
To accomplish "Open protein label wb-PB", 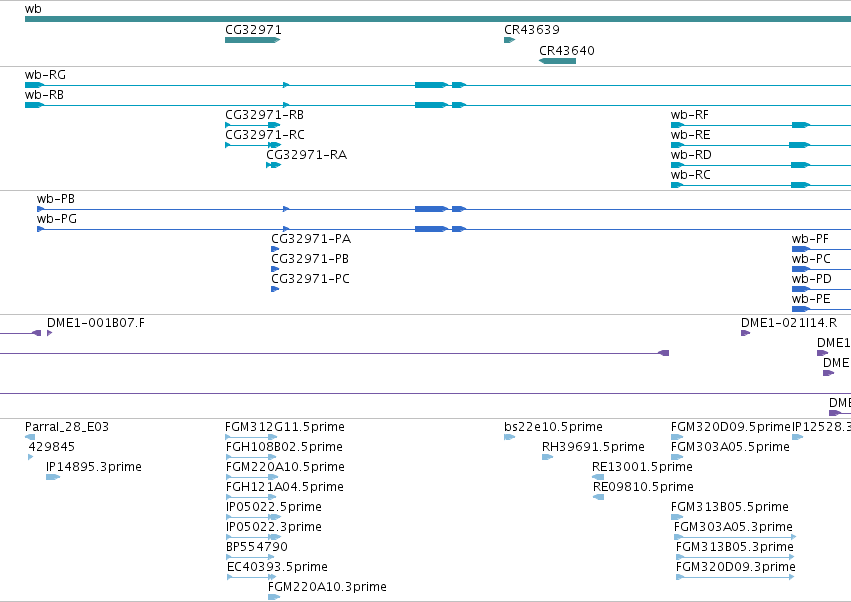I will 56,199.
